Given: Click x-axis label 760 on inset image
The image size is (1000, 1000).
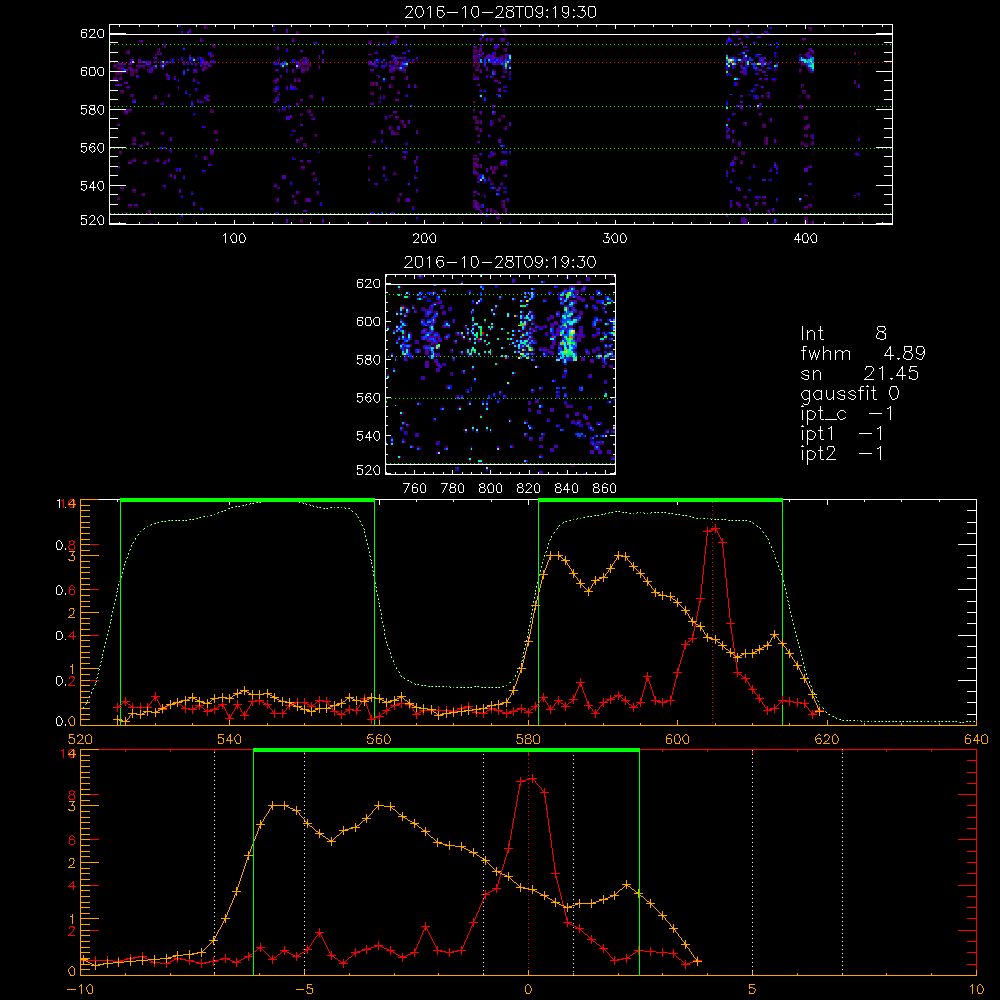Looking at the screenshot, I should click(415, 489).
